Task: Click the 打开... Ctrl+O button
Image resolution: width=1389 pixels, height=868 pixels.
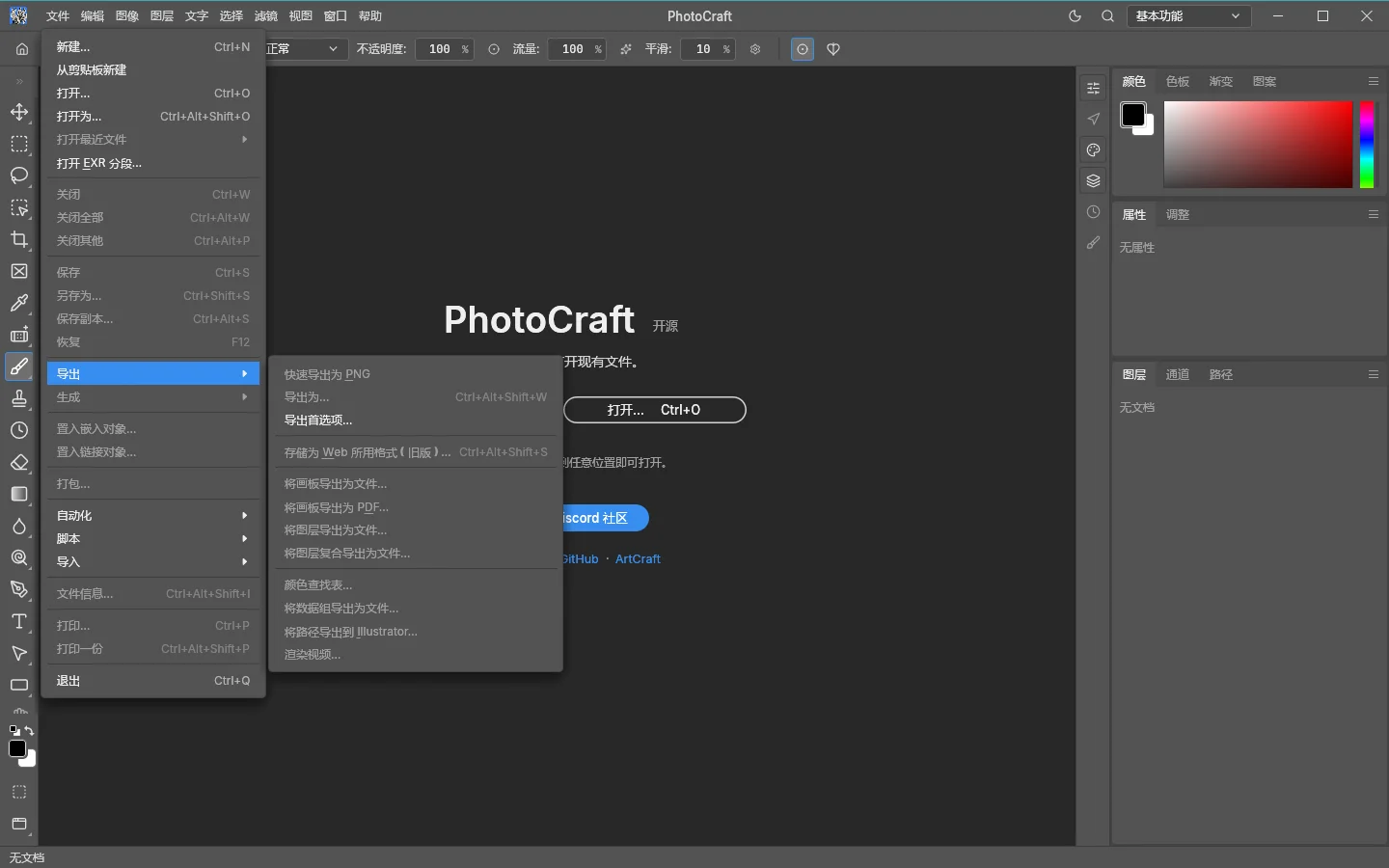Action: click(x=655, y=410)
